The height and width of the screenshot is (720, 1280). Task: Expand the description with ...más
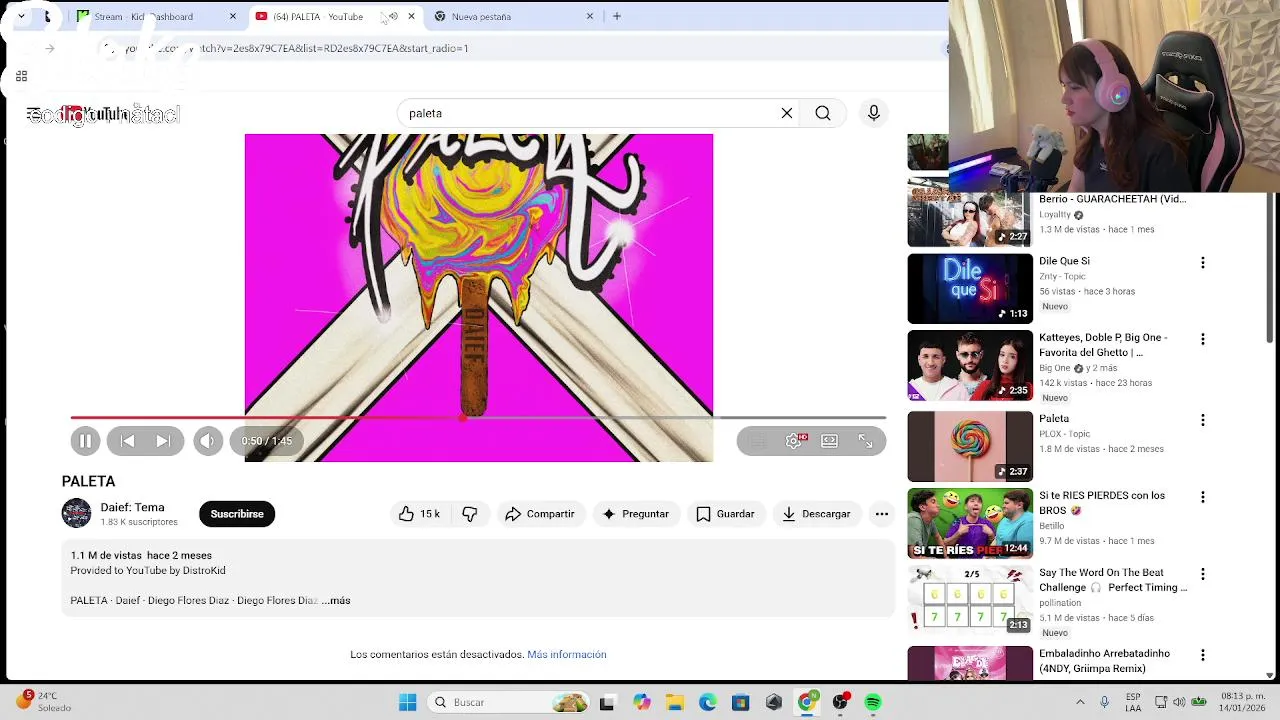coord(337,600)
